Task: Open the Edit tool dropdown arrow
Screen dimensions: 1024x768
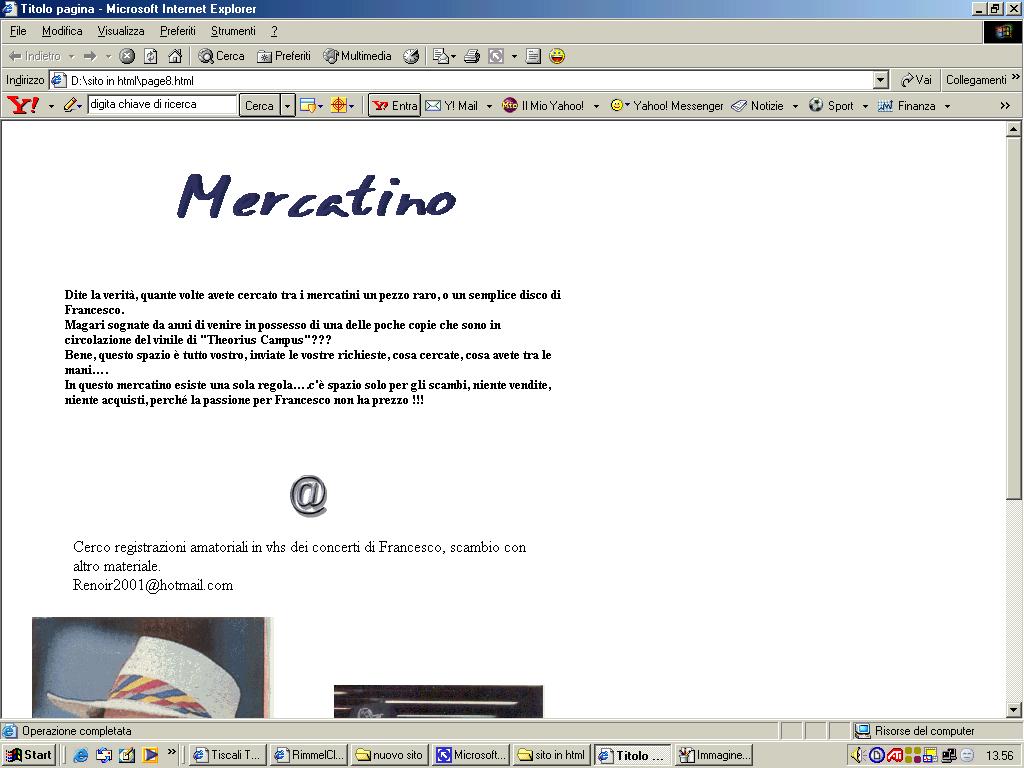Action: pos(515,56)
